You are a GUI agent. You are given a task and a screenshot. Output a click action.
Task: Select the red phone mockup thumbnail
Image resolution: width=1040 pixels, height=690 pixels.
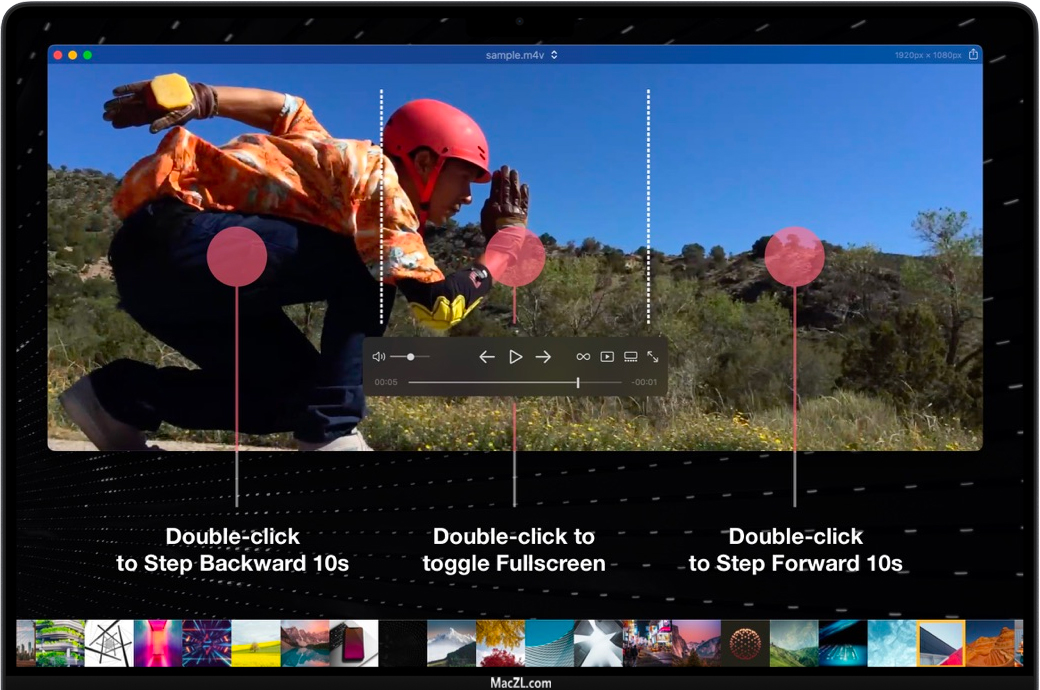point(354,643)
